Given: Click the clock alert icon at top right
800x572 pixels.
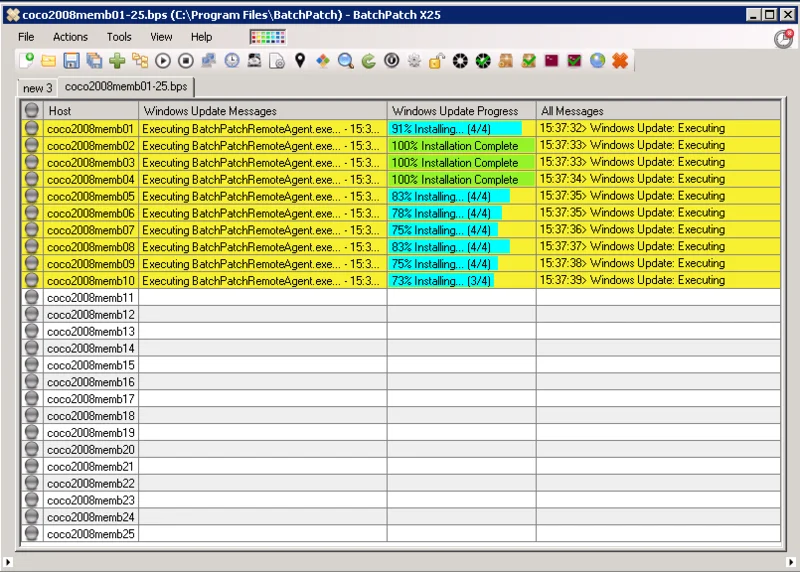Looking at the screenshot, I should 784,38.
